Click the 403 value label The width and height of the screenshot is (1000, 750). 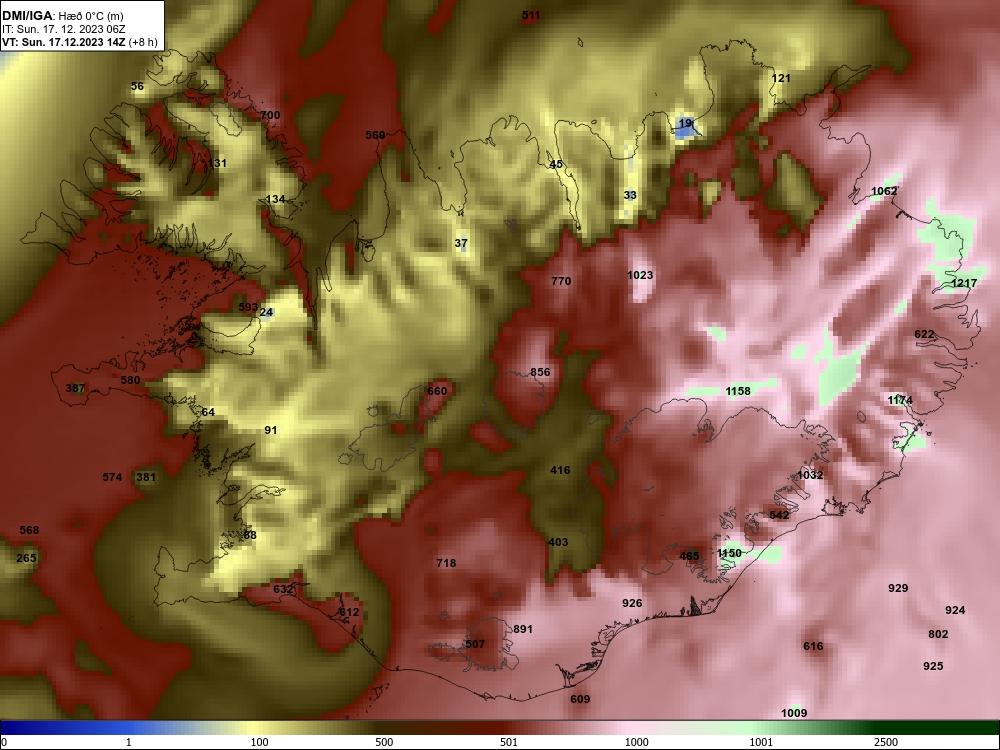pos(558,542)
